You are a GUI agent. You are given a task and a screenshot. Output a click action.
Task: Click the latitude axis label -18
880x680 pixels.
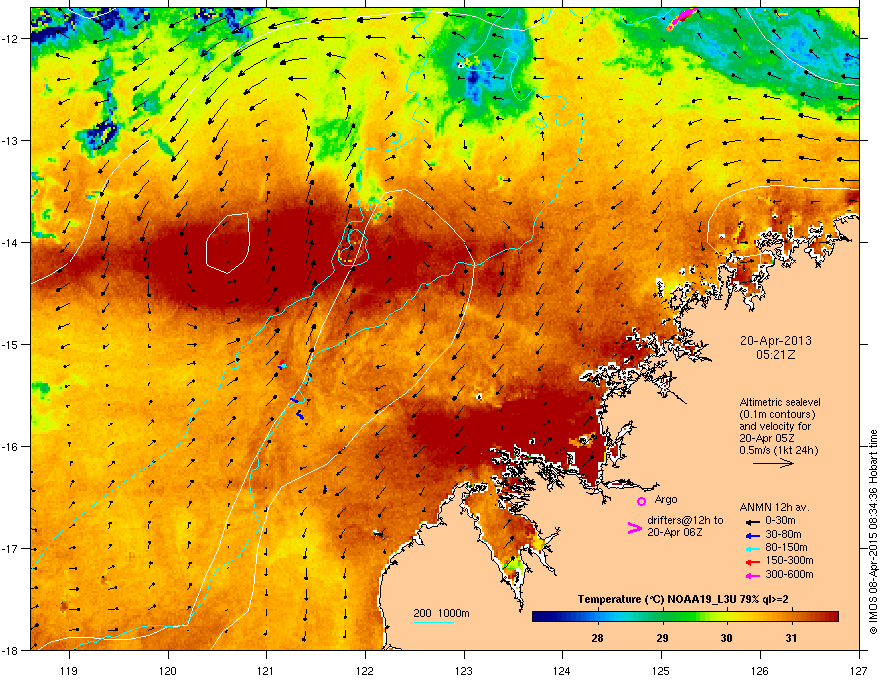pos(12,650)
